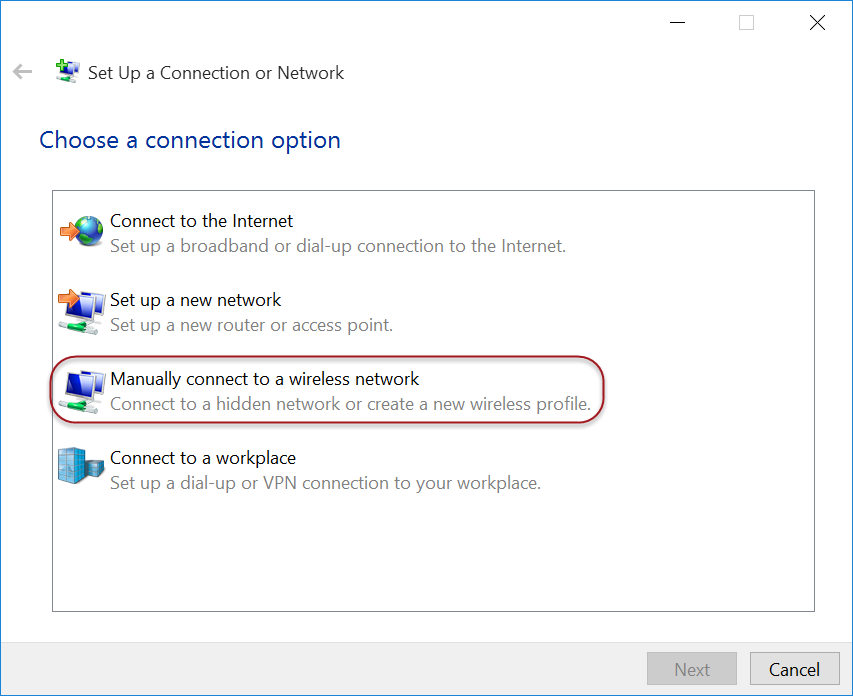Click the broadband or dial-up connection description
The height and width of the screenshot is (696, 853).
pos(337,245)
